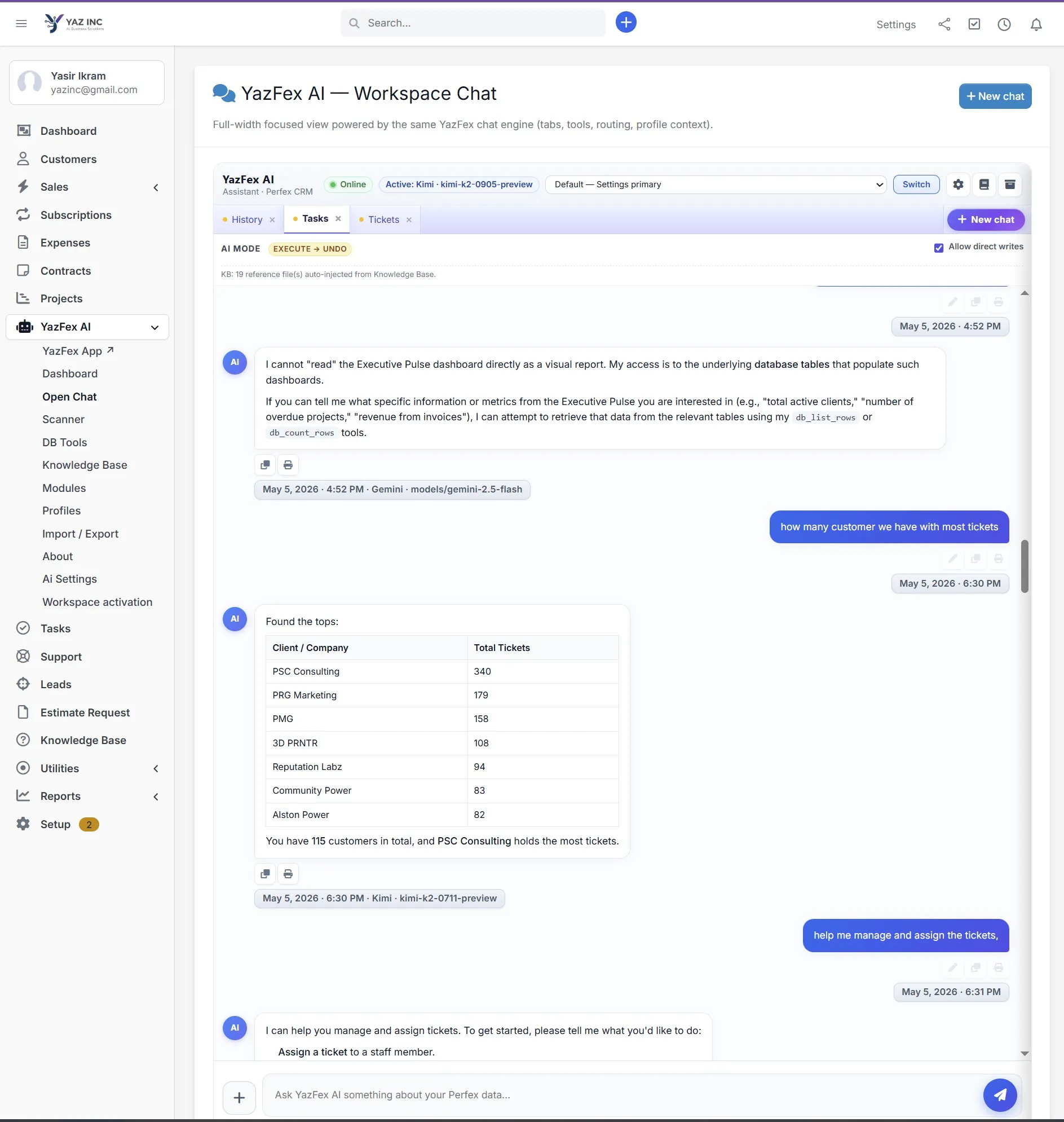Open the notifications bell
The width and height of the screenshot is (1064, 1122).
(x=1036, y=24)
